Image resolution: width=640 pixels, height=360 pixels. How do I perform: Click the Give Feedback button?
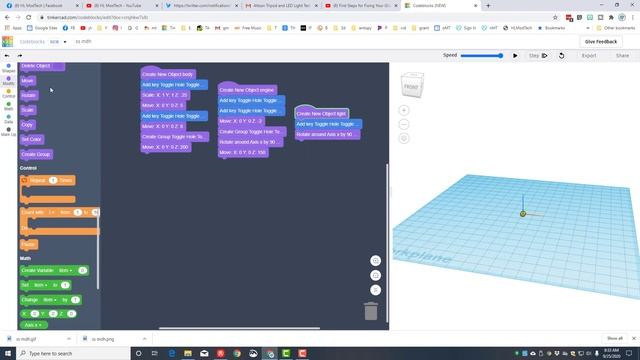[x=601, y=42]
